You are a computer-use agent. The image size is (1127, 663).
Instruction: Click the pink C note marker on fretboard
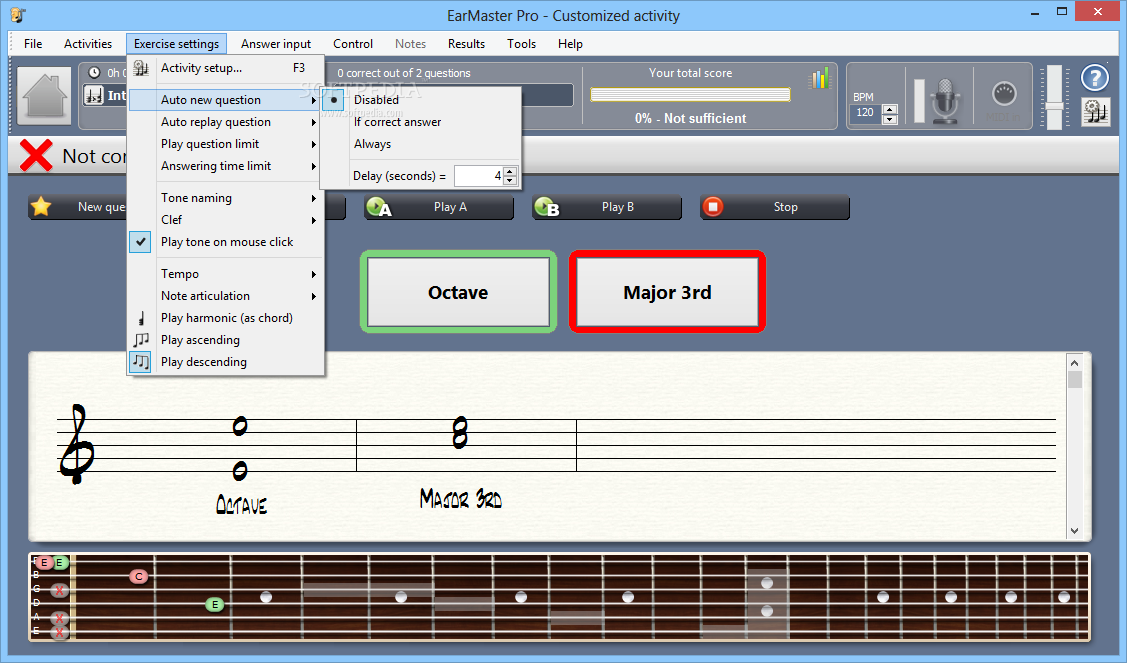[139, 576]
